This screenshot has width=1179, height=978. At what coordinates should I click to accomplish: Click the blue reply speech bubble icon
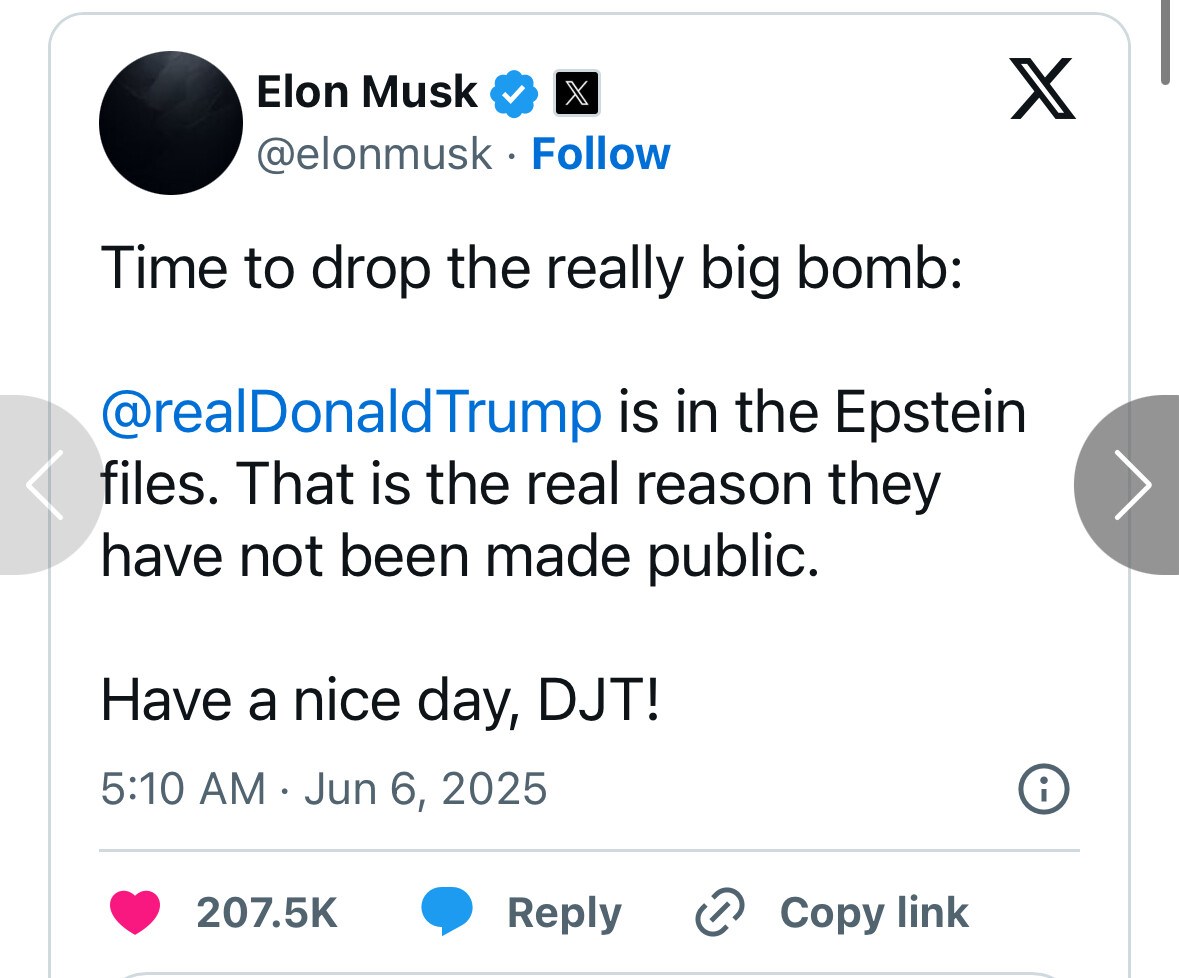pyautogui.click(x=447, y=911)
